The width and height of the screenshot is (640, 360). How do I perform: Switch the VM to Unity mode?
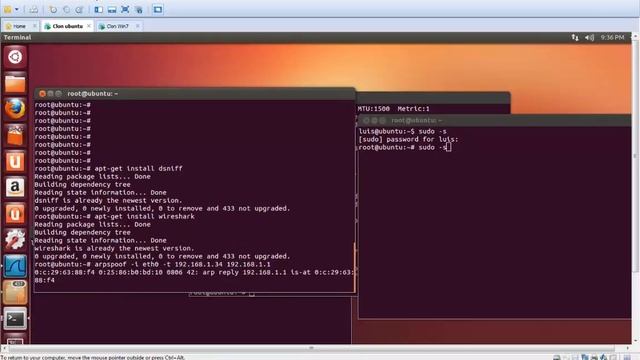(x=139, y=9)
